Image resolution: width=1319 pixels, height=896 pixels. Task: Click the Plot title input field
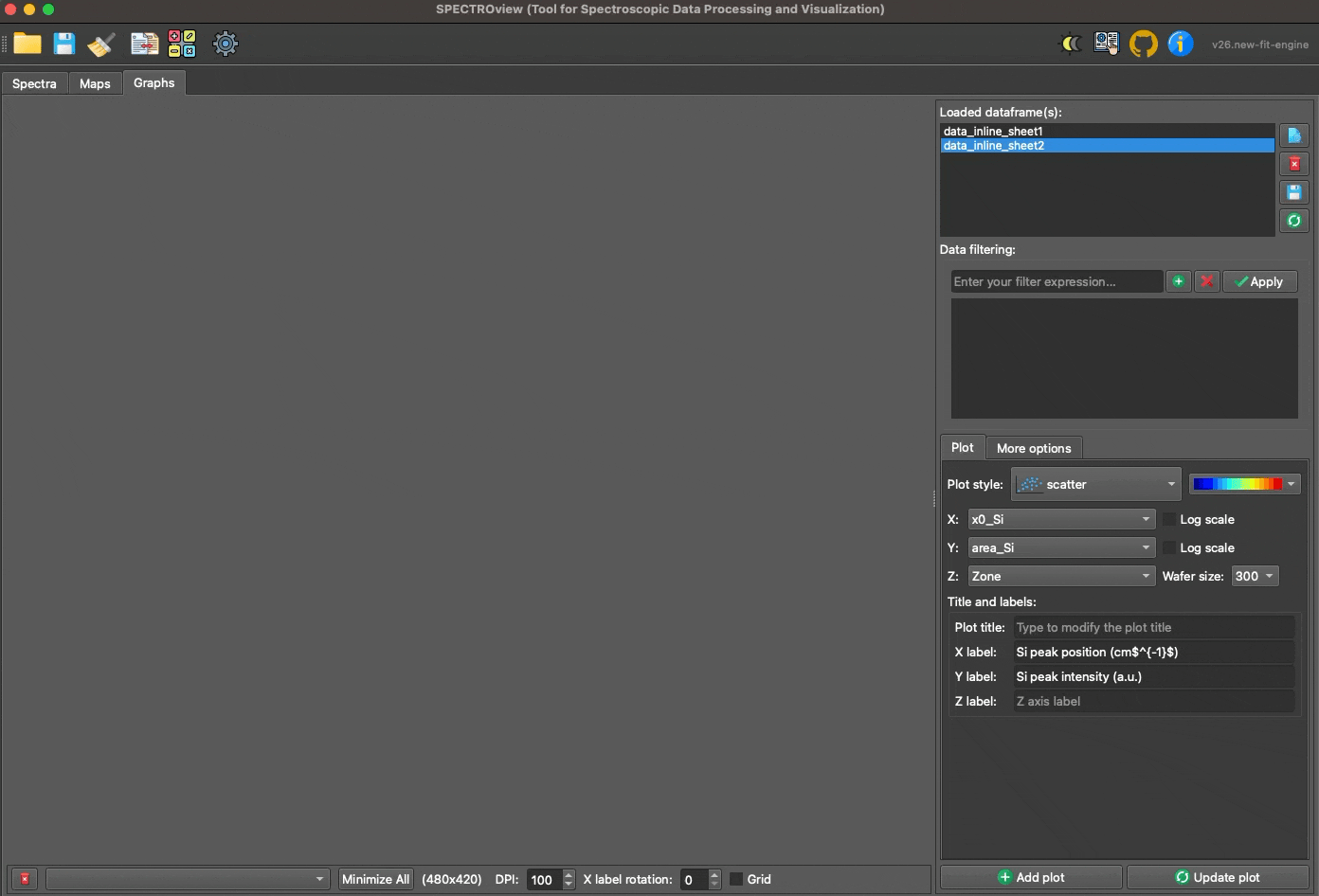[1153, 627]
